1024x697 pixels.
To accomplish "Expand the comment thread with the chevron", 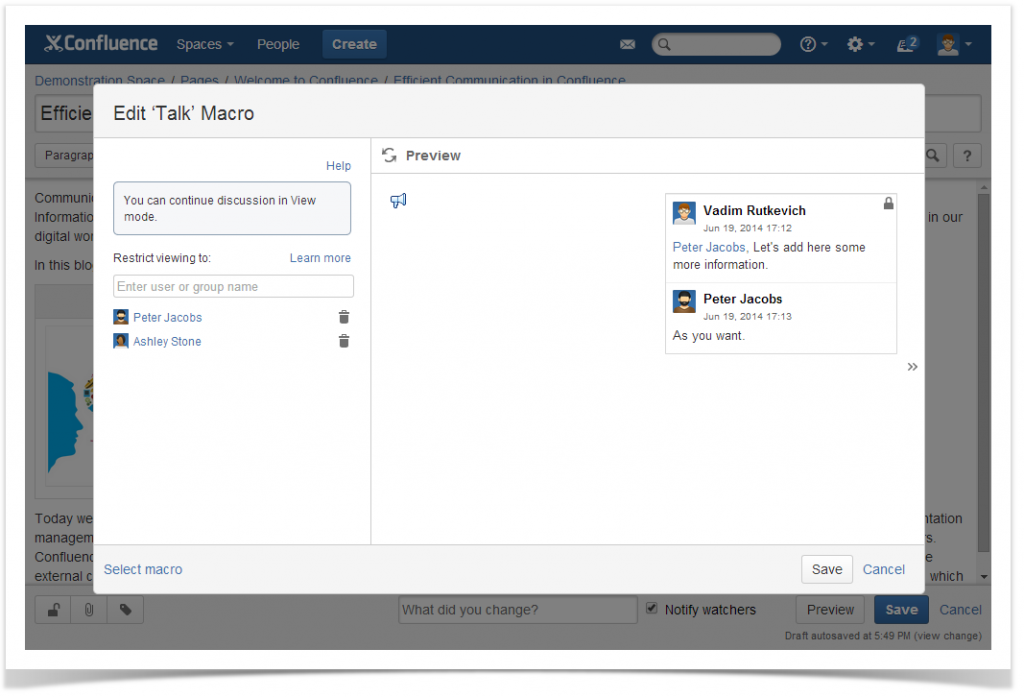I will click(911, 367).
